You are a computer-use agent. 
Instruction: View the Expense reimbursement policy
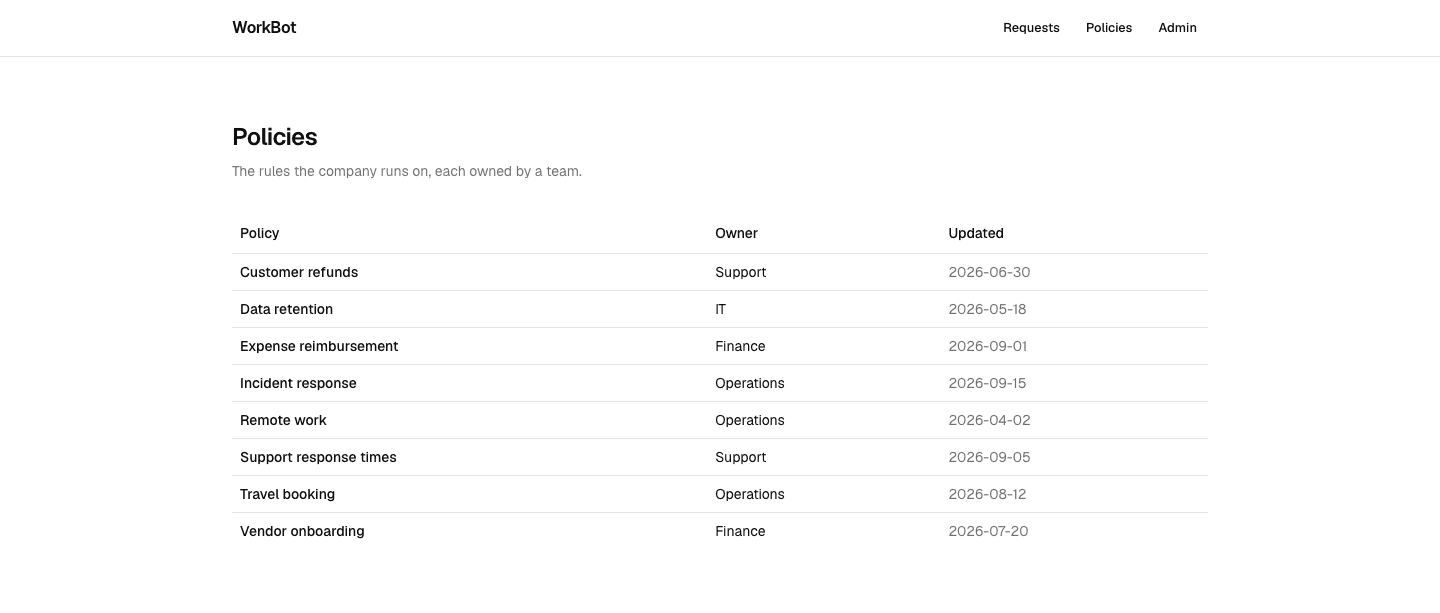pyautogui.click(x=319, y=346)
